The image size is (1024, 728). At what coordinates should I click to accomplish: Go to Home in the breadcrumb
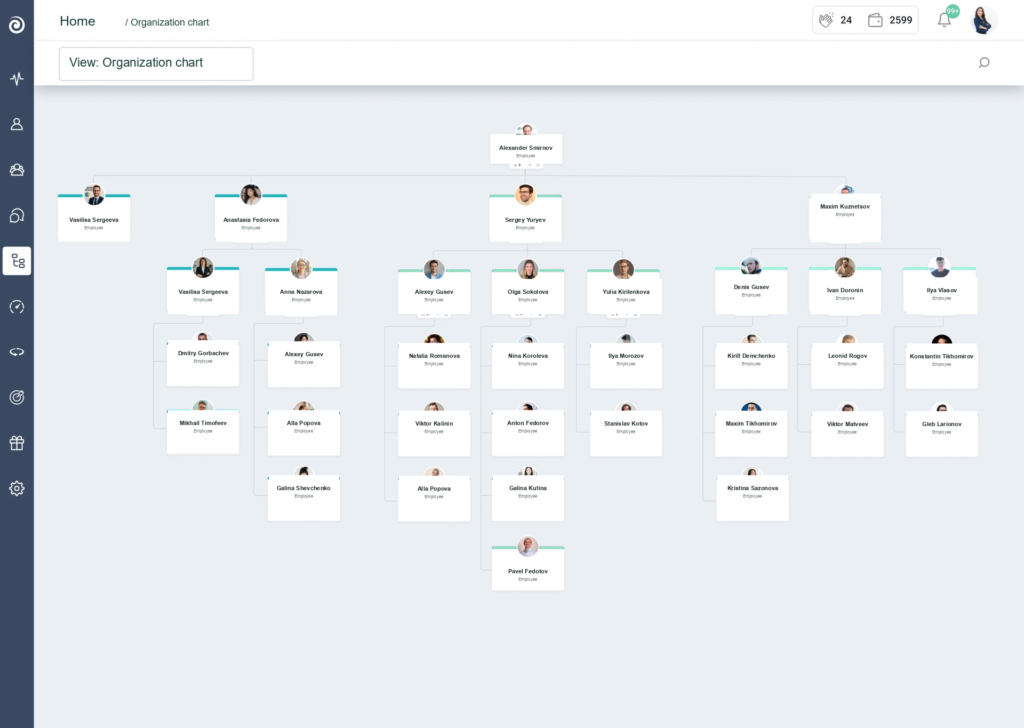[x=77, y=21]
